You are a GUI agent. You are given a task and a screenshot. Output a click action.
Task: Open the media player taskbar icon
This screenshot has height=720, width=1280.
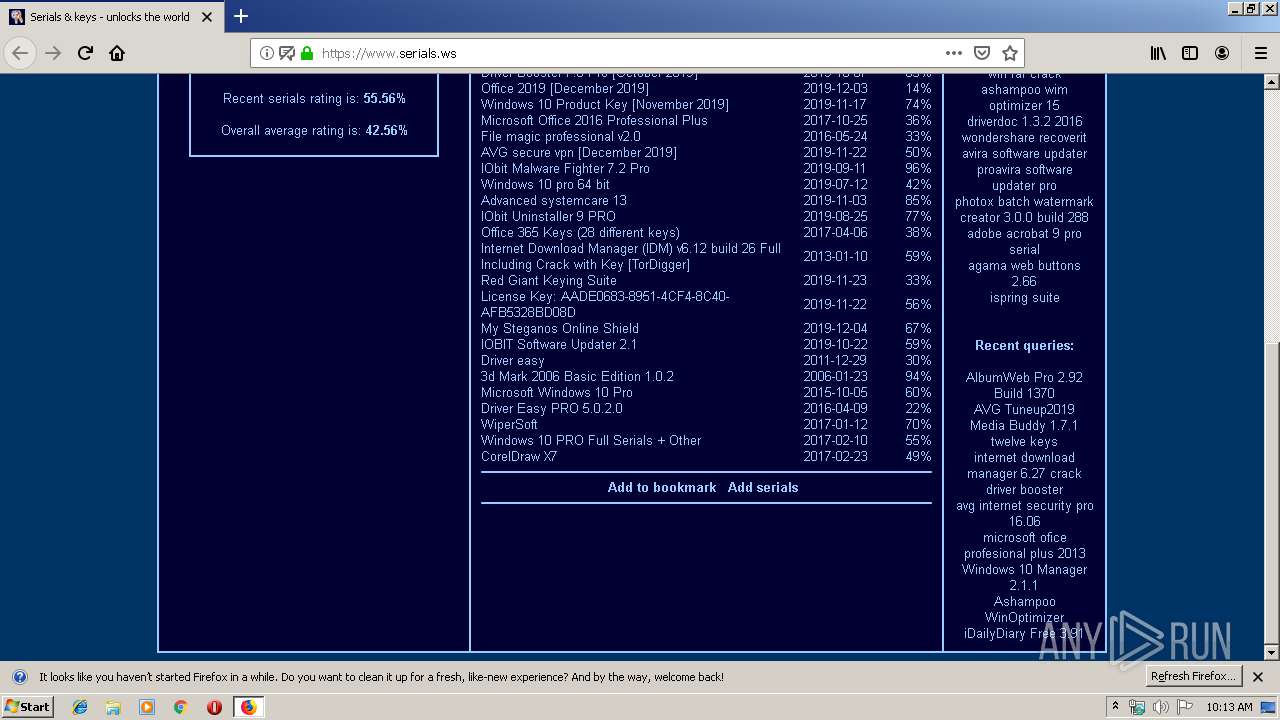pyautogui.click(x=147, y=707)
